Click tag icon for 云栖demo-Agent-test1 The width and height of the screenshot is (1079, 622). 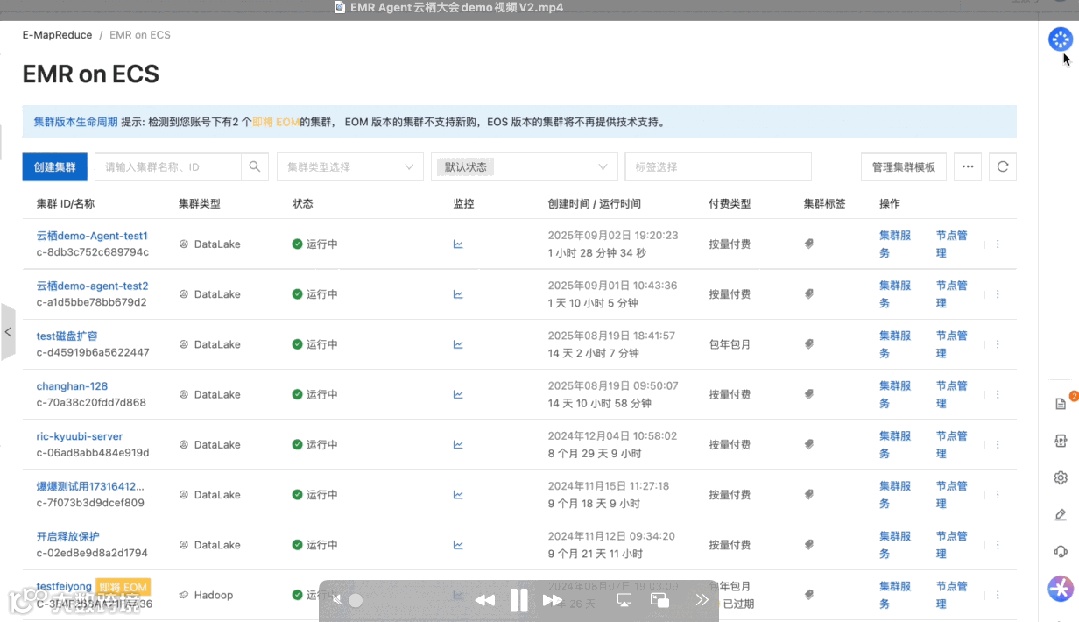point(809,244)
